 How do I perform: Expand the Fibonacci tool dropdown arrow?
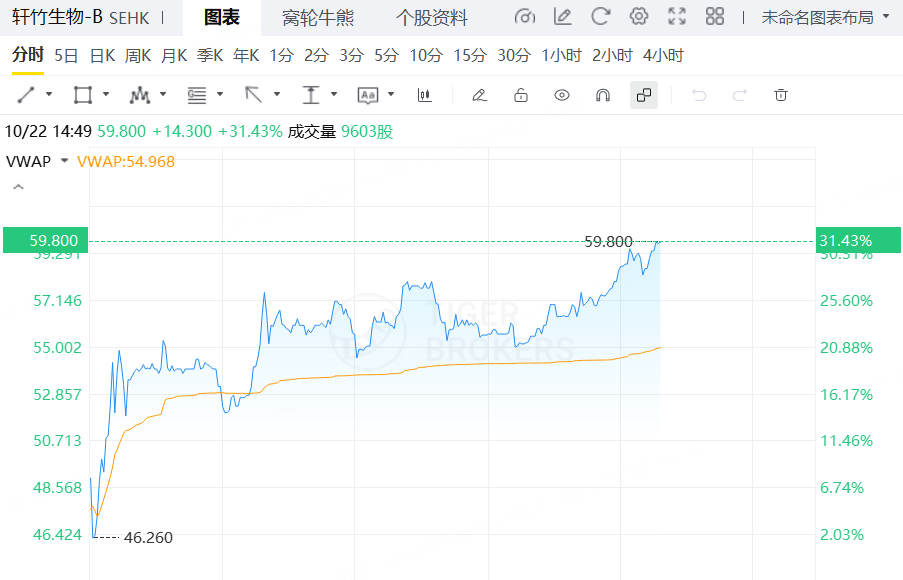[x=220, y=94]
